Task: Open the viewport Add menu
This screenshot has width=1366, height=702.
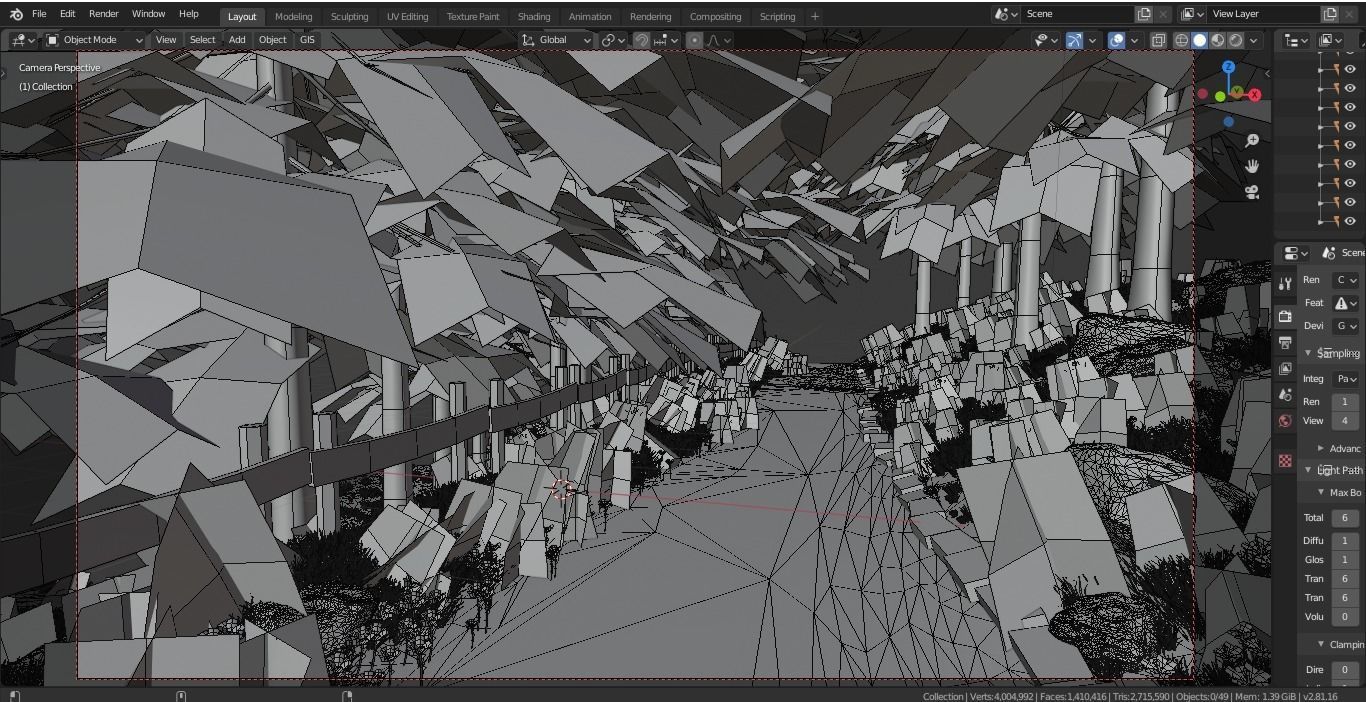Action: click(237, 40)
